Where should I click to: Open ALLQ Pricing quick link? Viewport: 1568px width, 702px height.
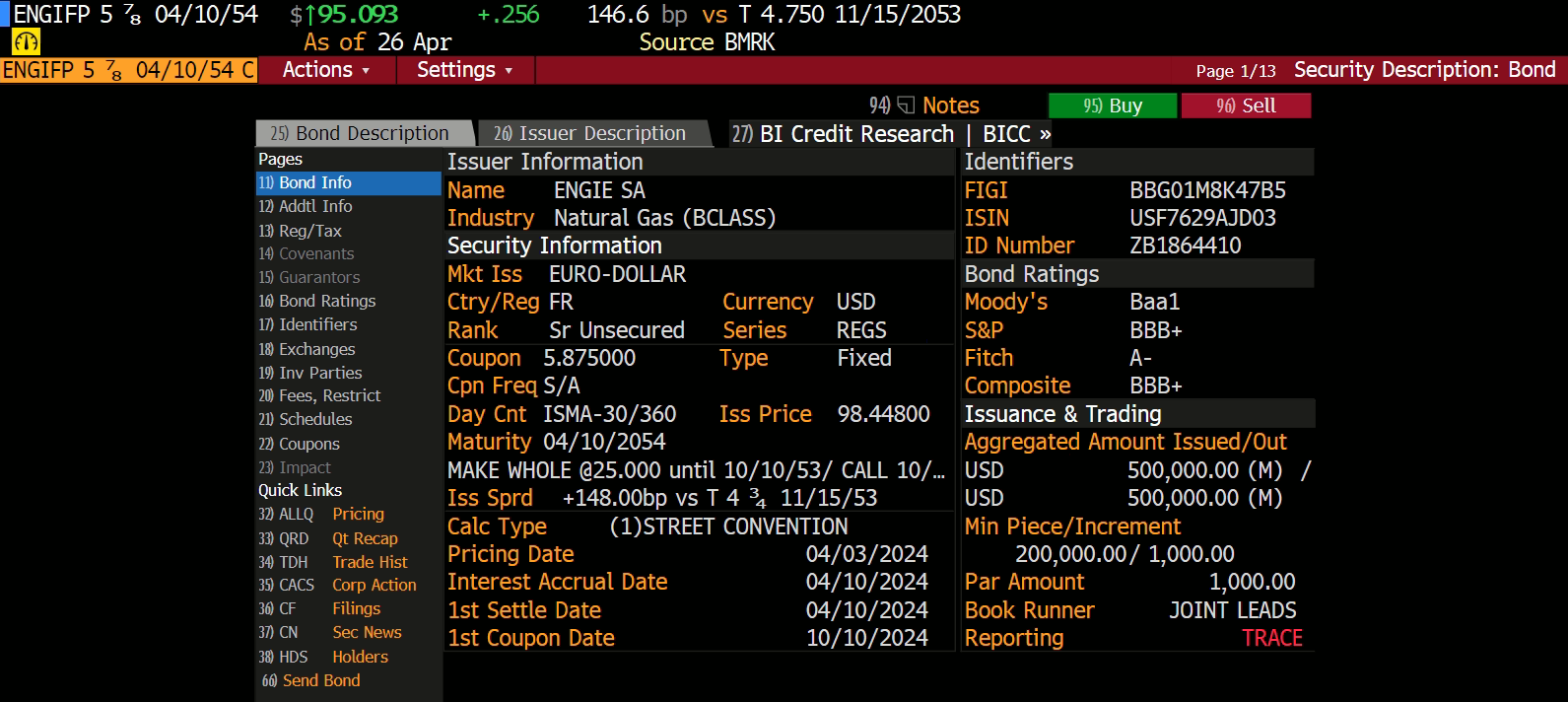coord(321,514)
